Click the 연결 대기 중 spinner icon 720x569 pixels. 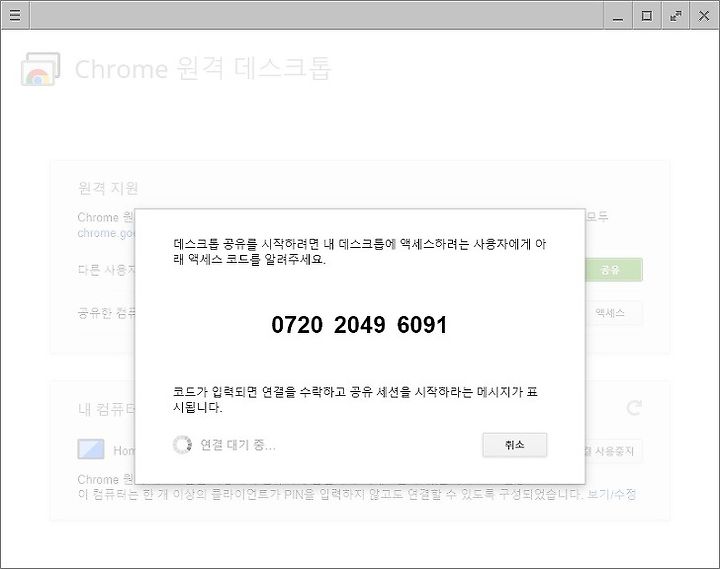[x=182, y=445]
